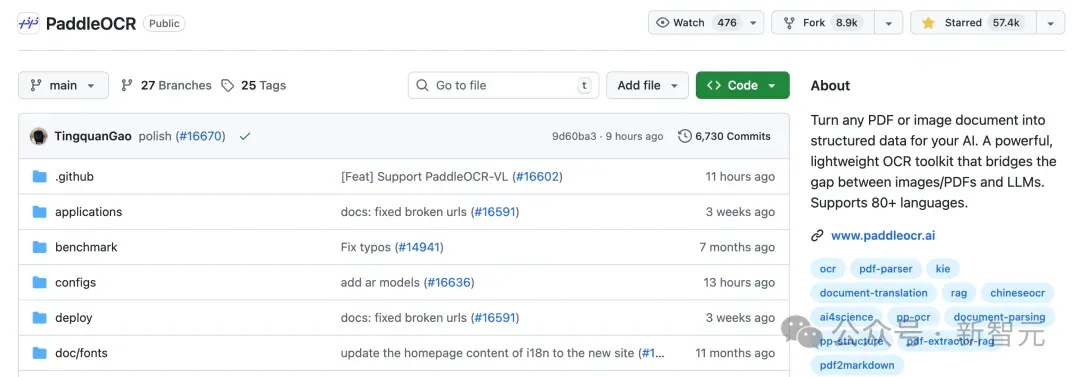This screenshot has width=1080, height=377.
Task: Select the ocr topic tag
Action: (x=828, y=269)
